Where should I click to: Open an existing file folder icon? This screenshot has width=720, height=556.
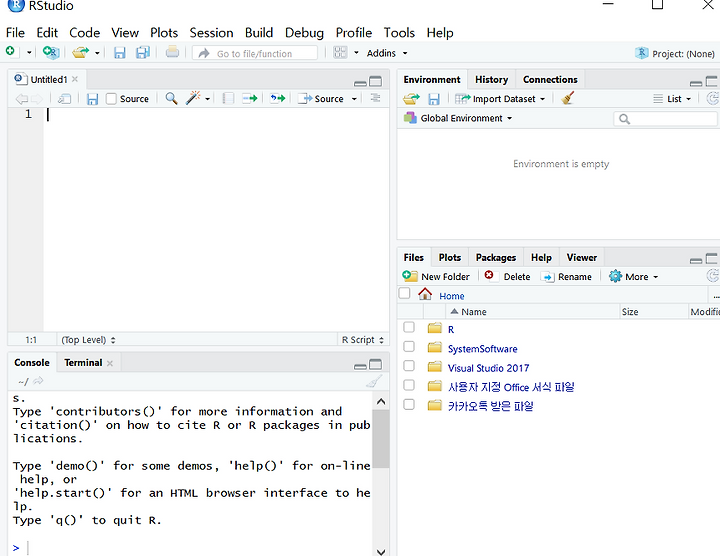[80, 52]
